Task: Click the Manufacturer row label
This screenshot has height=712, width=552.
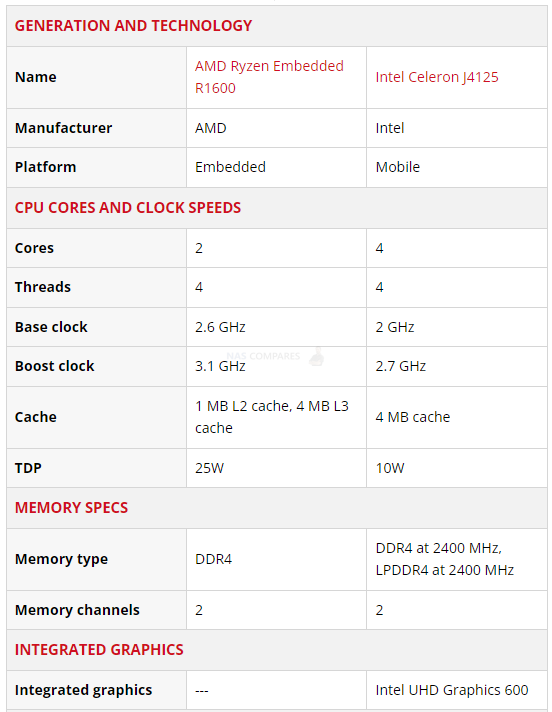Action: pos(63,128)
